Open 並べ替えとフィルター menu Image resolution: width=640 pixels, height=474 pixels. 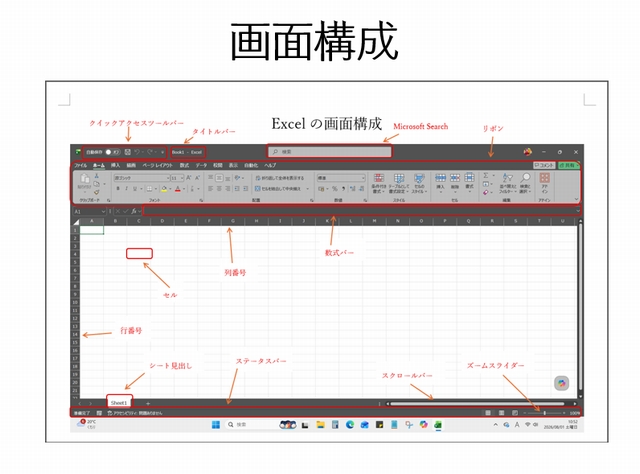tap(507, 183)
